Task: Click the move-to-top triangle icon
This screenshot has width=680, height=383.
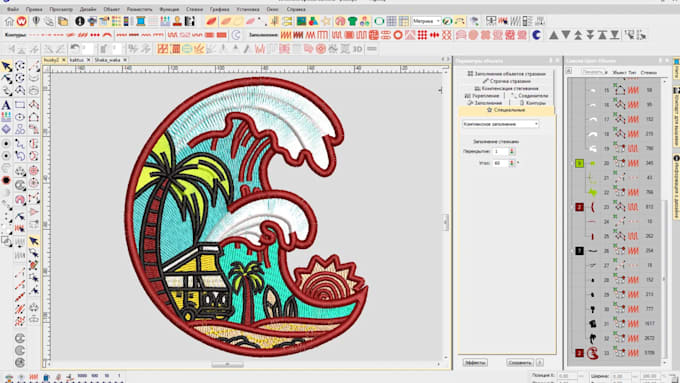Action: click(602, 35)
